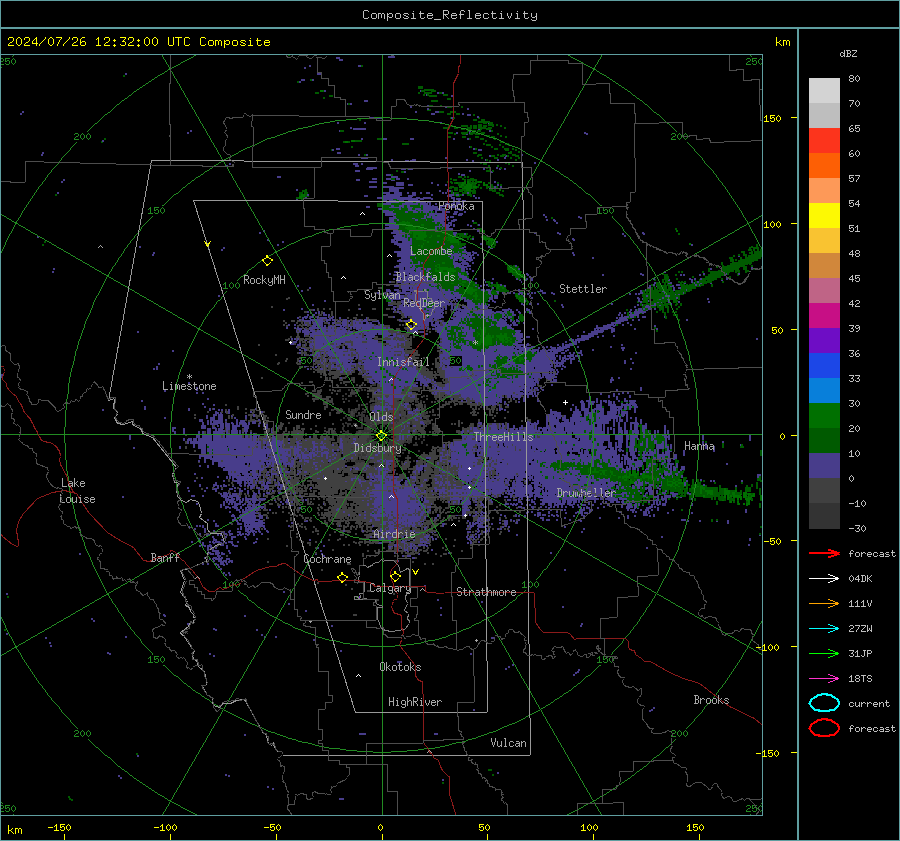Click the Strathmore city label
Viewport: 900px width, 841px height.
(486, 592)
